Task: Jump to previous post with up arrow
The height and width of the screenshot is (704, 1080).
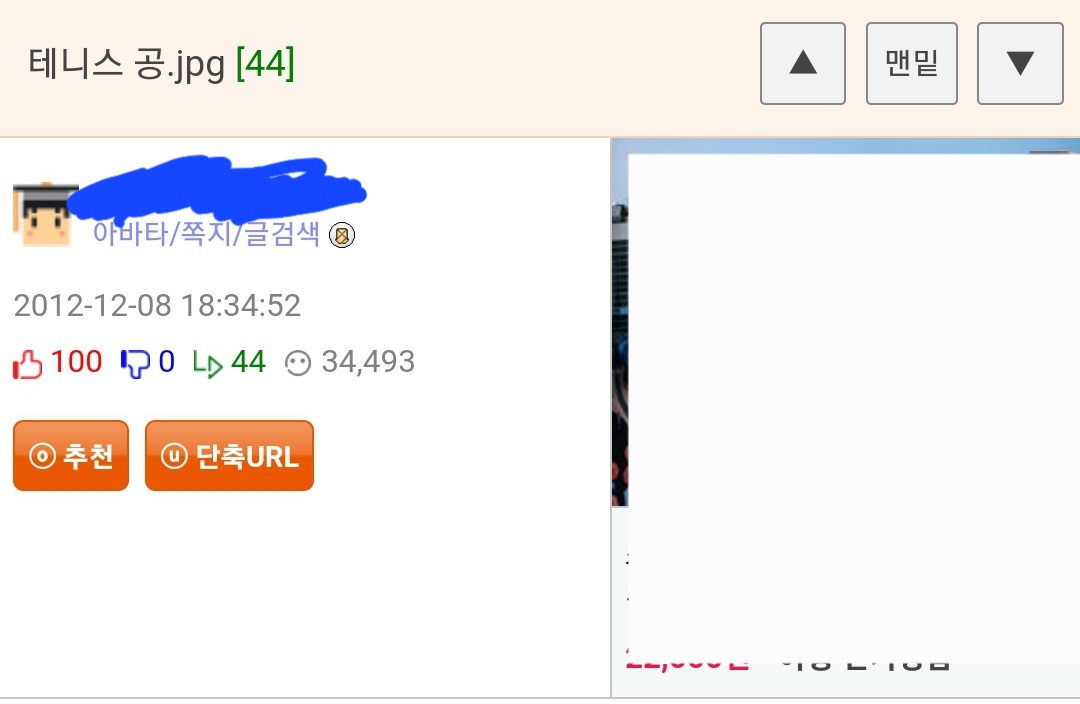Action: point(802,63)
